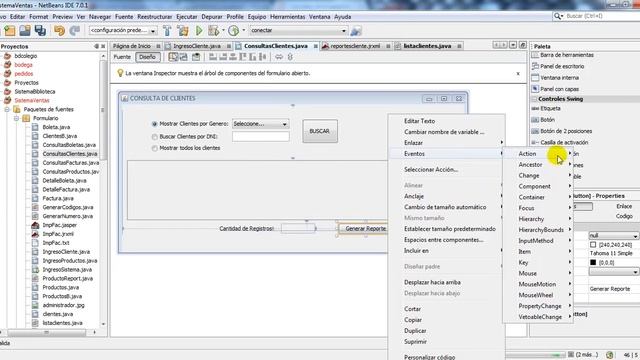Image resolution: width=640 pixels, height=360 pixels.
Task: Select the Etiqueta palette item
Action: [550, 109]
